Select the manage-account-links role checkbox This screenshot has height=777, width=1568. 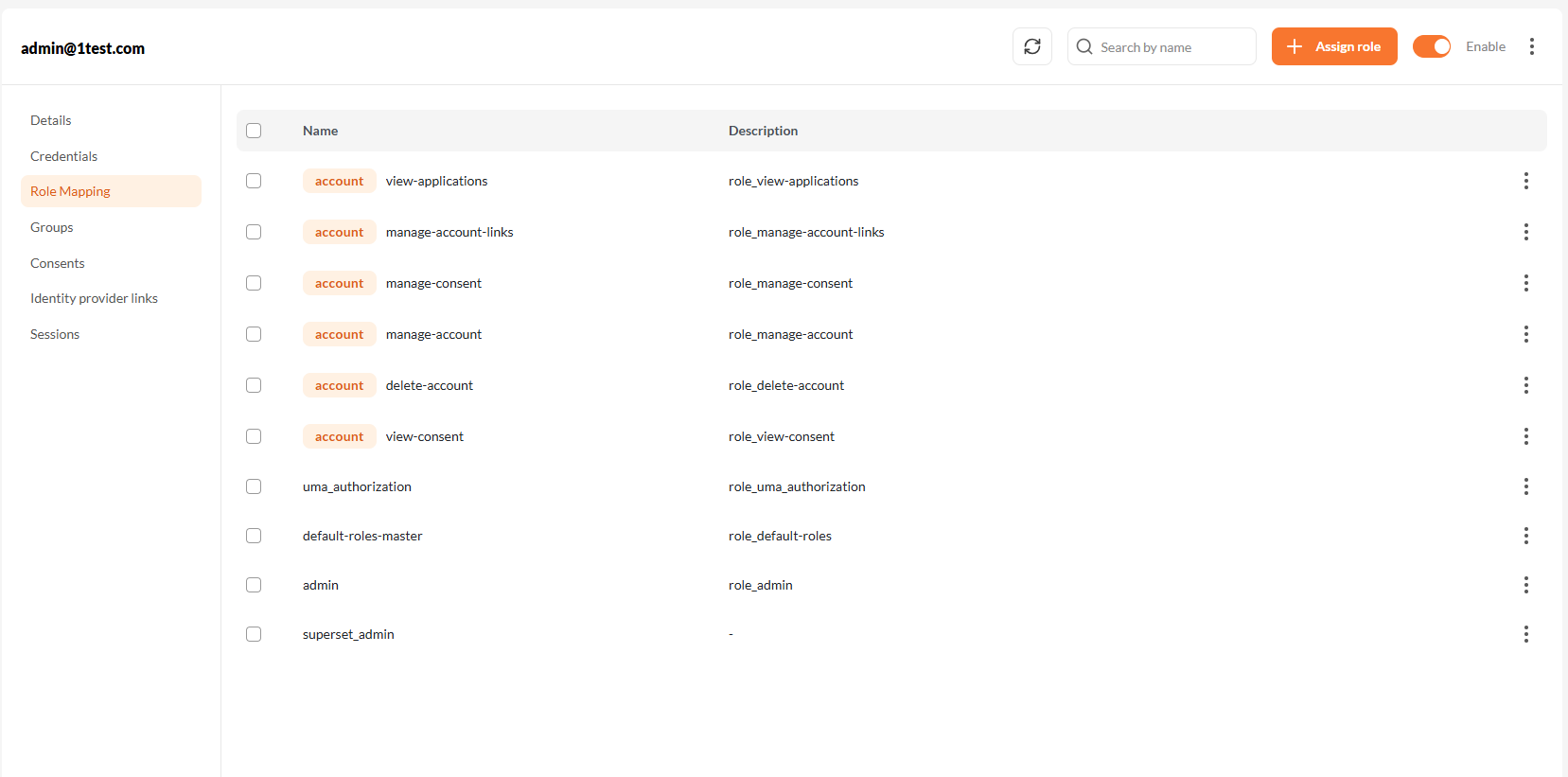tap(254, 232)
